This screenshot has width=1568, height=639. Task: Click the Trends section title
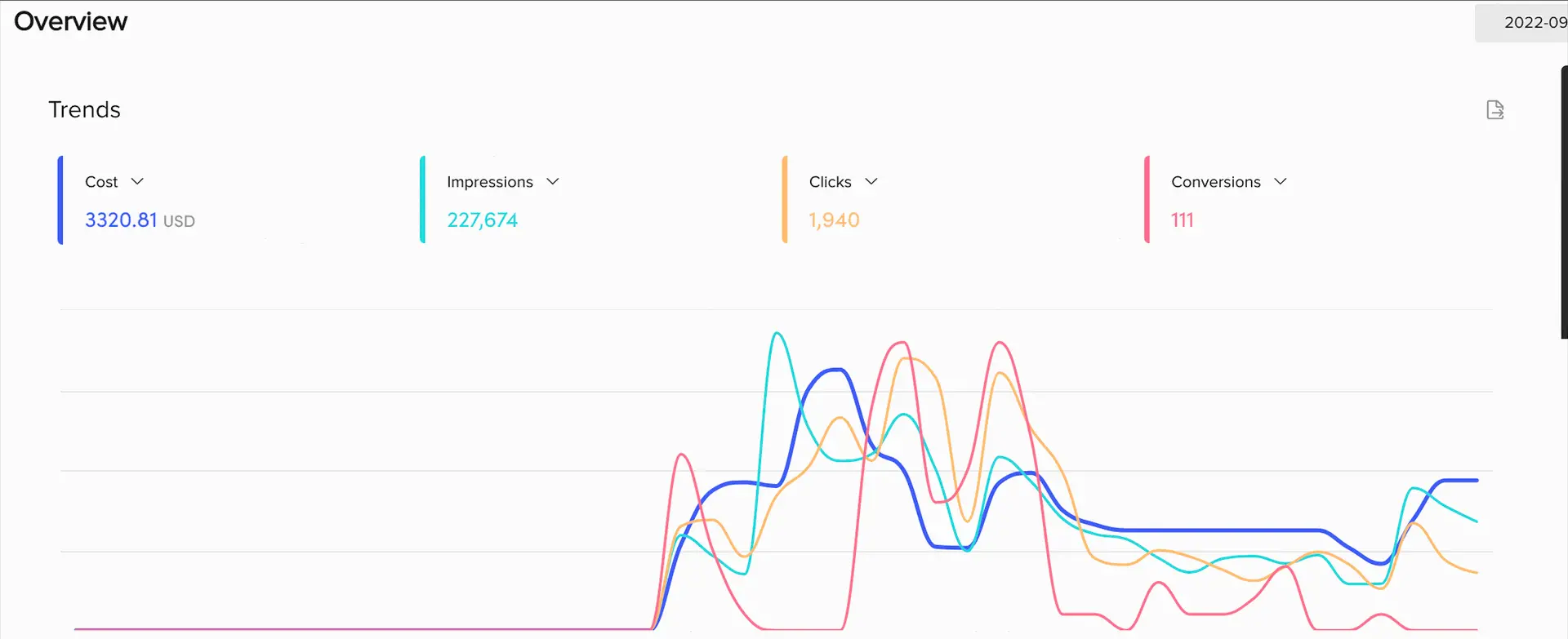coord(84,110)
